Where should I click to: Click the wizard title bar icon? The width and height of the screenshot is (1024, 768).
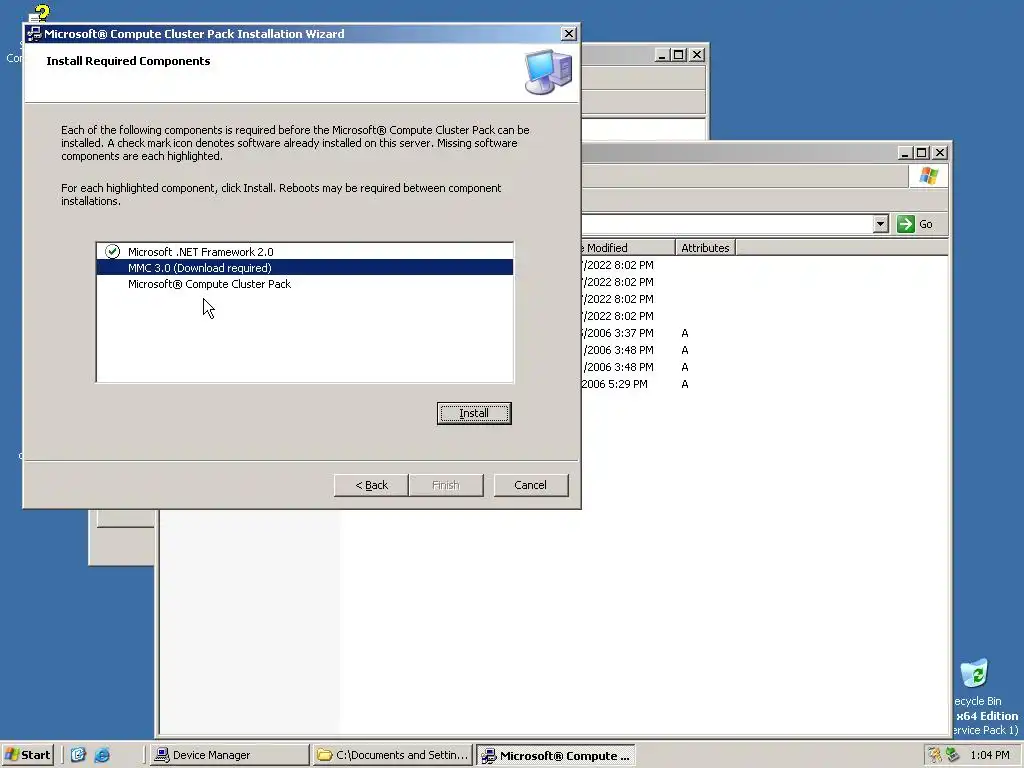[34, 34]
